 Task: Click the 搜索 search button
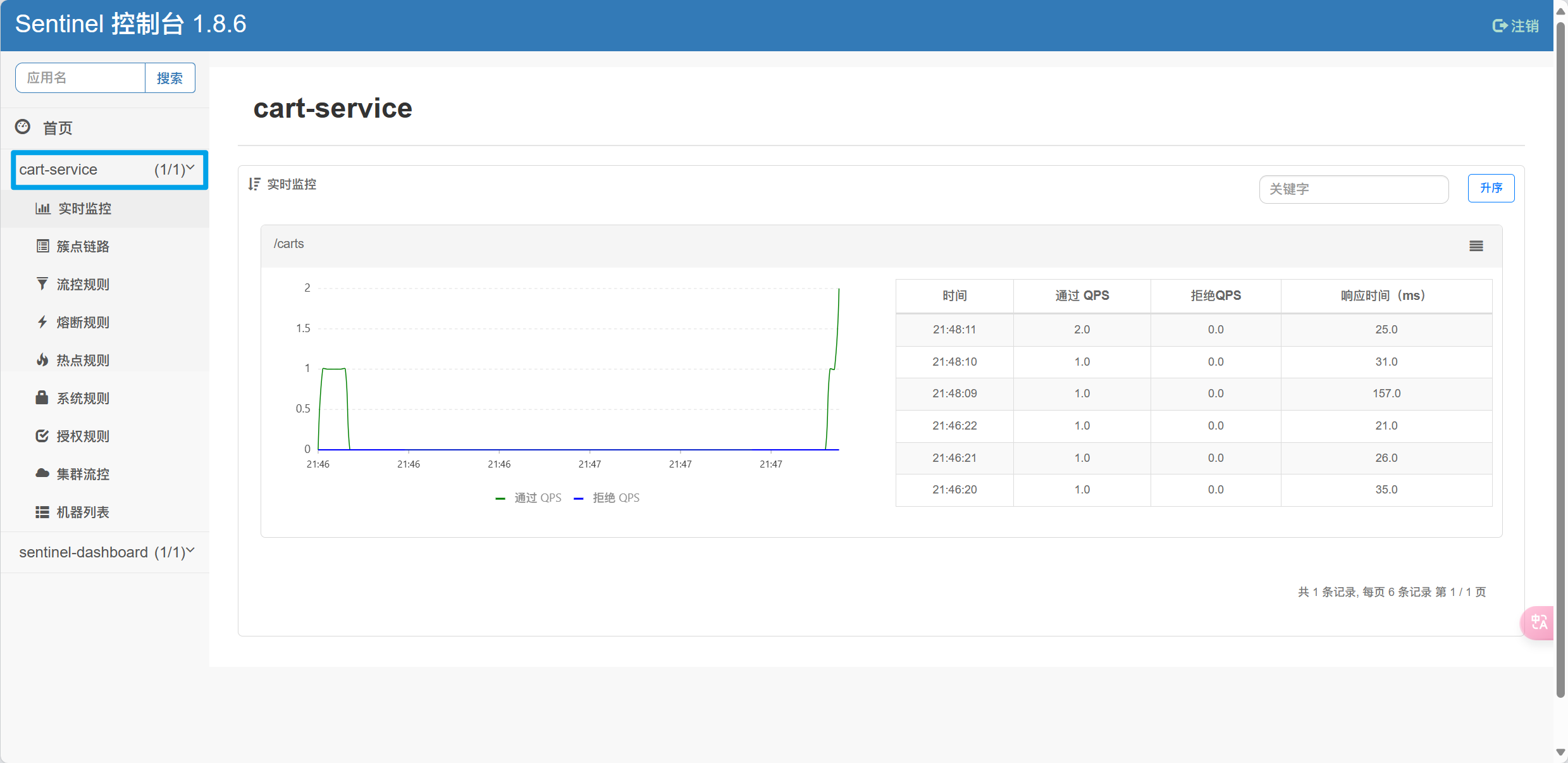[x=170, y=78]
